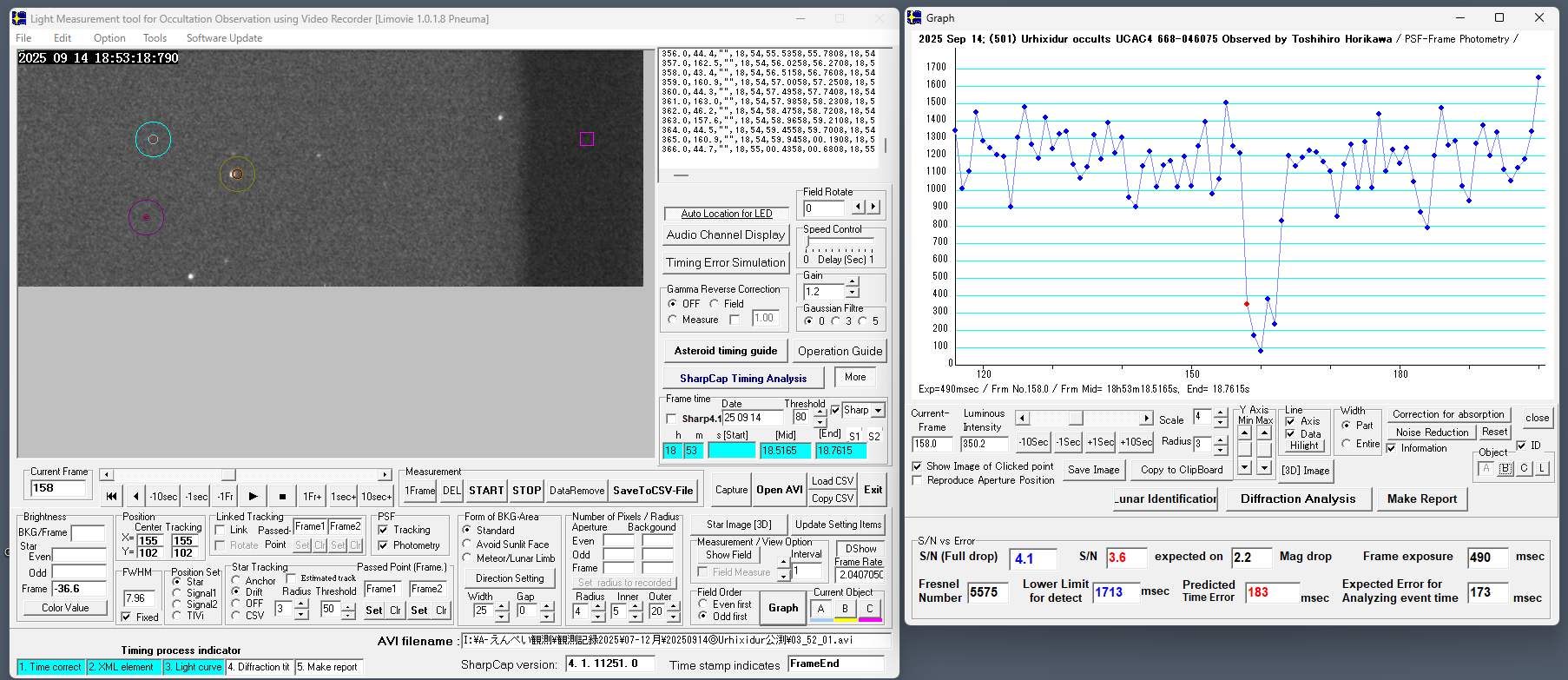The image size is (1568, 680).
Task: Toggle the PSF Tracking checkbox
Action: click(x=384, y=530)
